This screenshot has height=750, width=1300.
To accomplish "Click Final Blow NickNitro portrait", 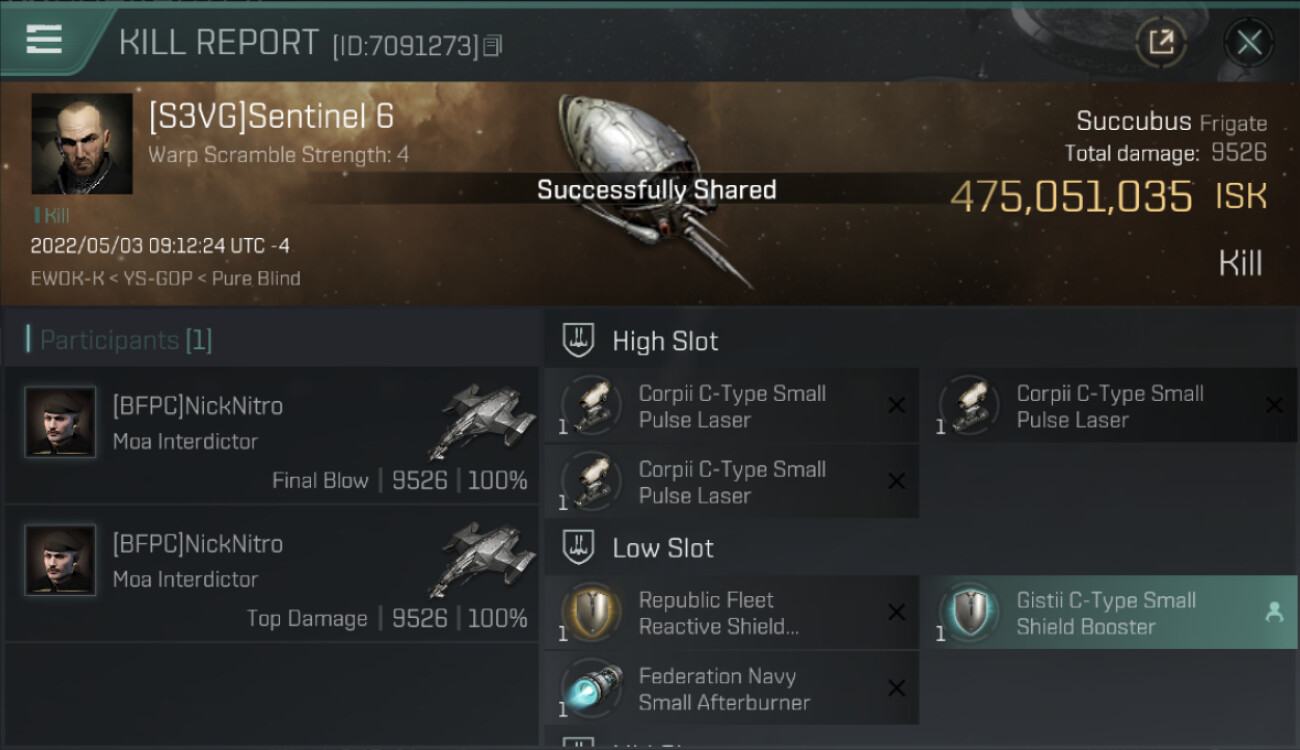I will tap(60, 422).
